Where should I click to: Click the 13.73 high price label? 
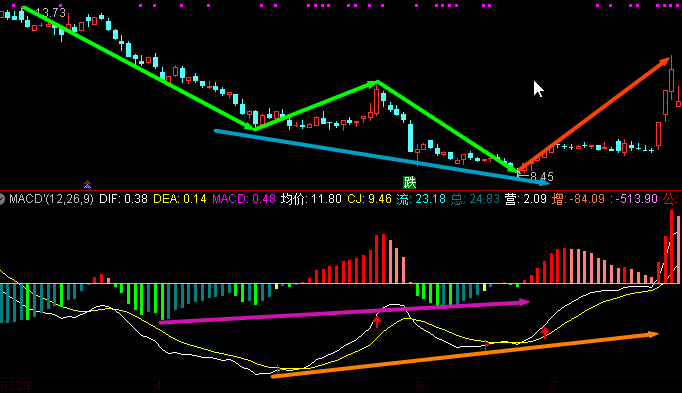[50, 13]
